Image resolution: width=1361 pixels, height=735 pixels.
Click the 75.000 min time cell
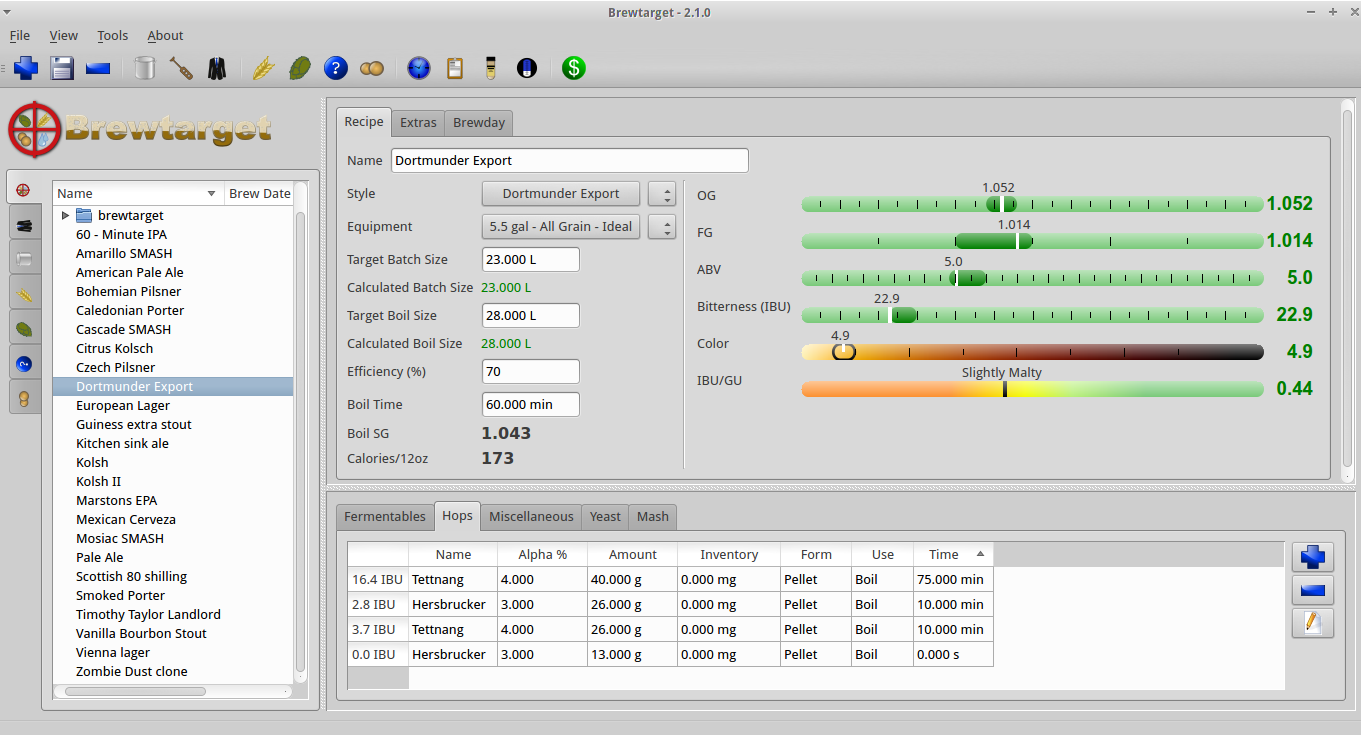pyautogui.click(x=953, y=579)
